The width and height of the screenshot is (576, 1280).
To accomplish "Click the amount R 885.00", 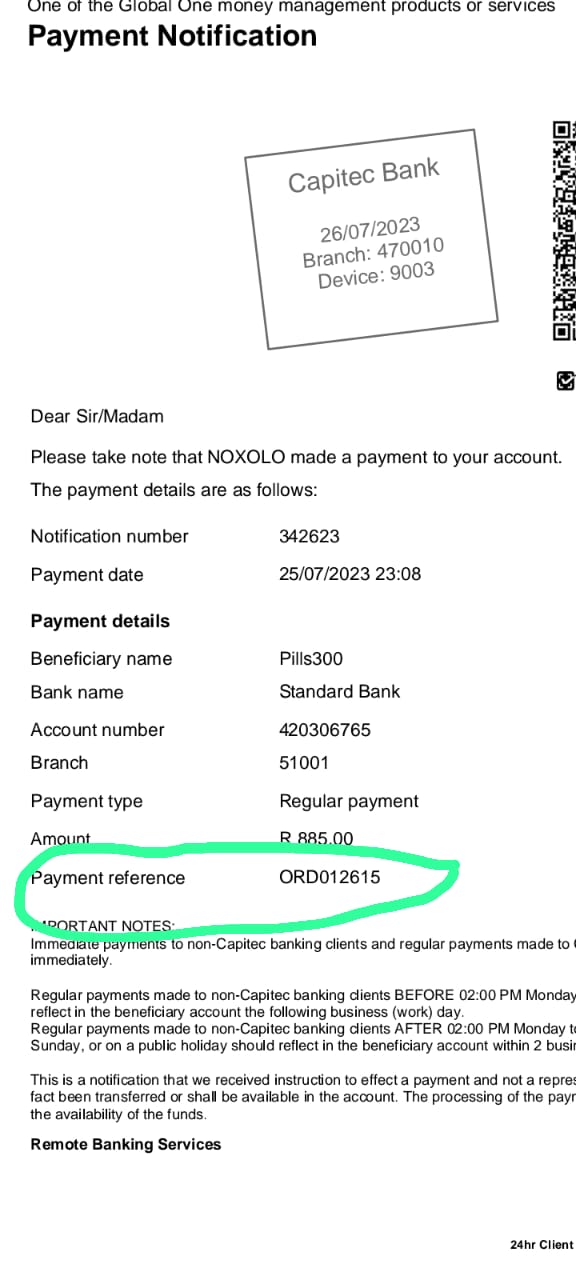I will 316,839.
